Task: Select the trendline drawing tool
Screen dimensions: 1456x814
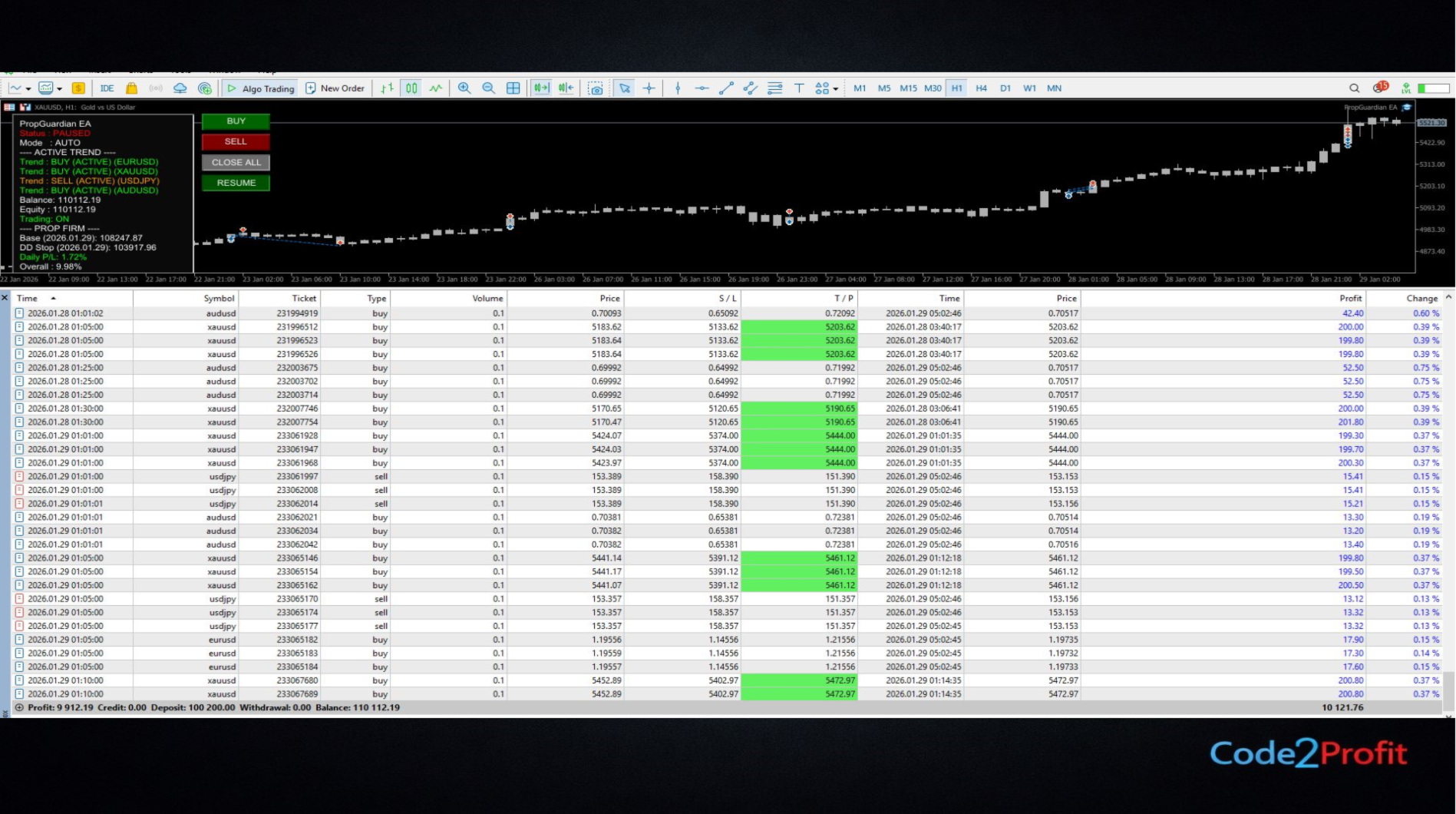Action: click(x=726, y=88)
